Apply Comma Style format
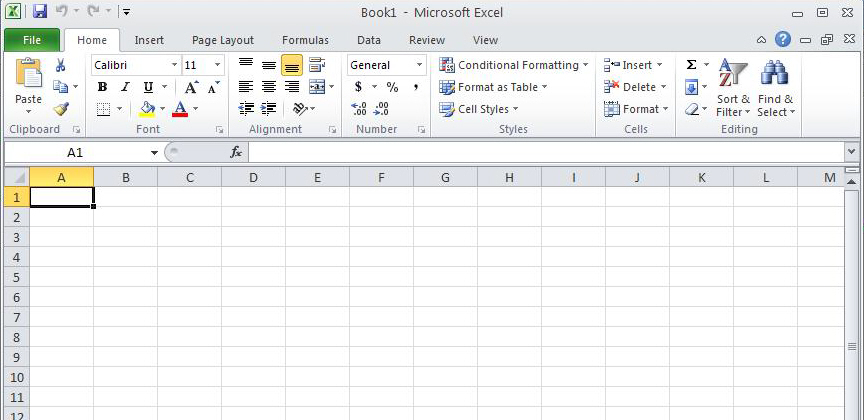Screen dimensions: 864x420 415,87
